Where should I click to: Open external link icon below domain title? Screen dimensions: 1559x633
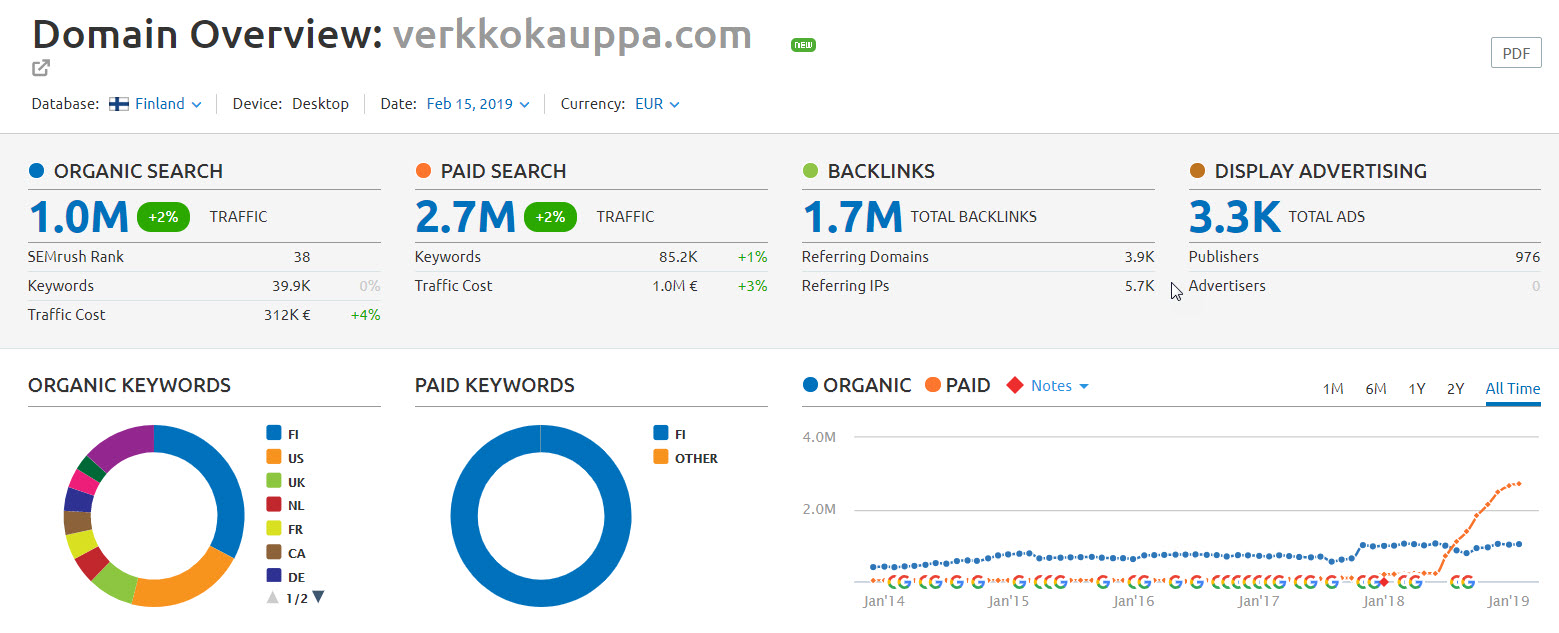pyautogui.click(x=41, y=68)
